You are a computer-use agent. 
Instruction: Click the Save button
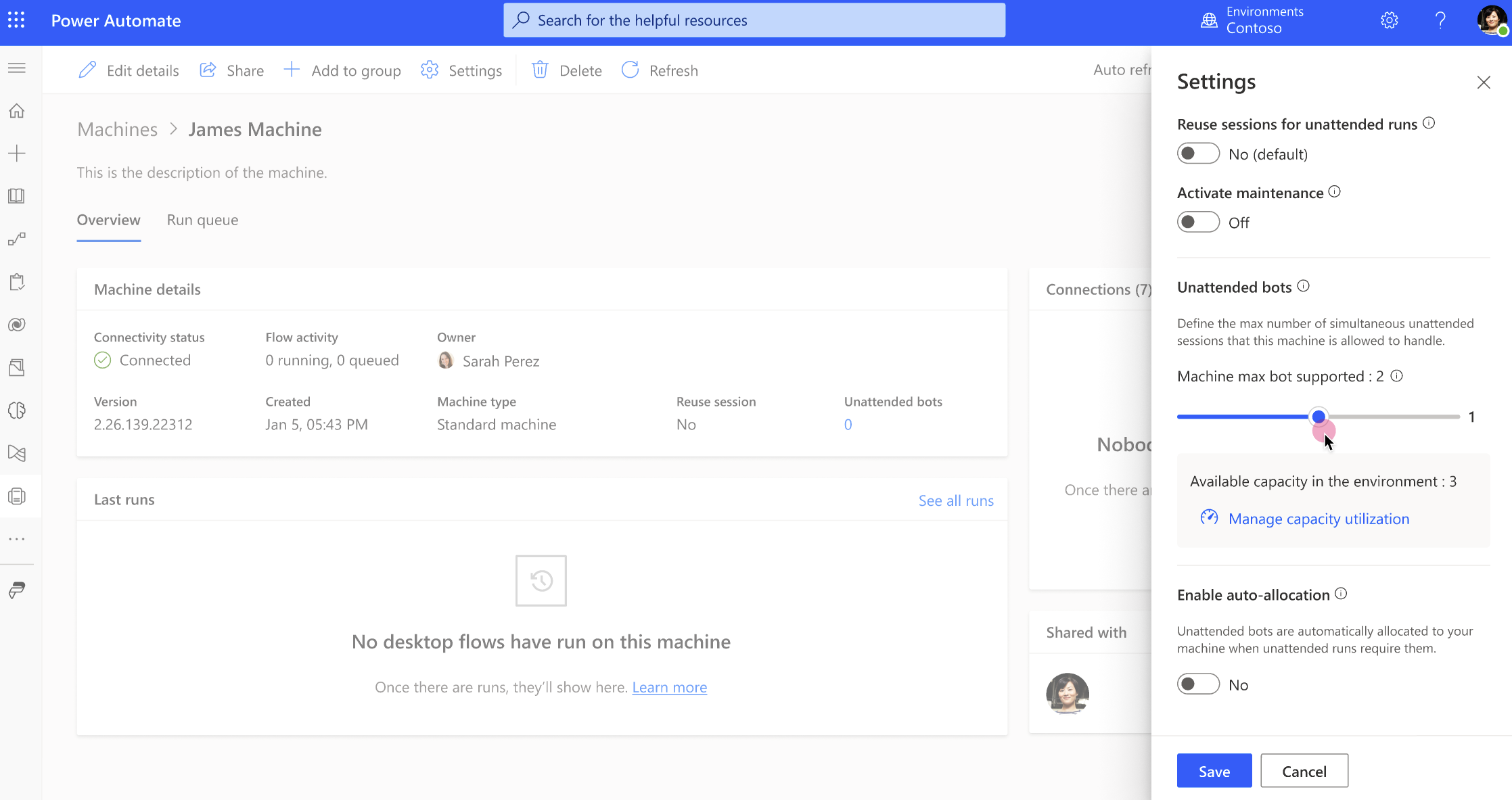(1214, 770)
